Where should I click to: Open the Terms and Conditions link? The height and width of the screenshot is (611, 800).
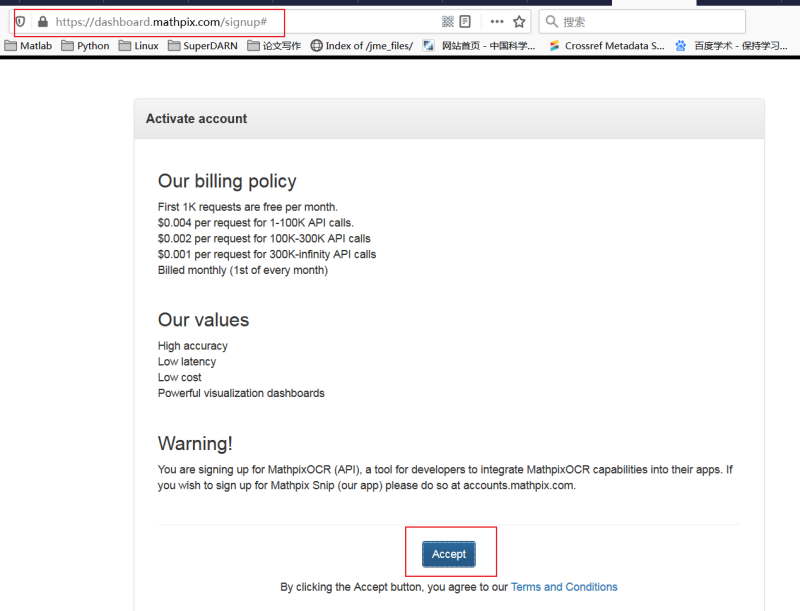pyautogui.click(x=564, y=587)
